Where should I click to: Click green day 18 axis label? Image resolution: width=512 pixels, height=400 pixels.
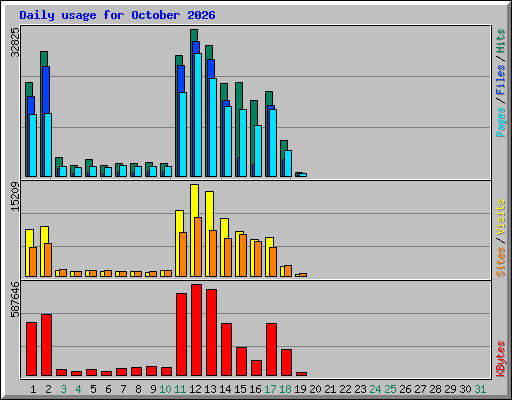point(285,389)
